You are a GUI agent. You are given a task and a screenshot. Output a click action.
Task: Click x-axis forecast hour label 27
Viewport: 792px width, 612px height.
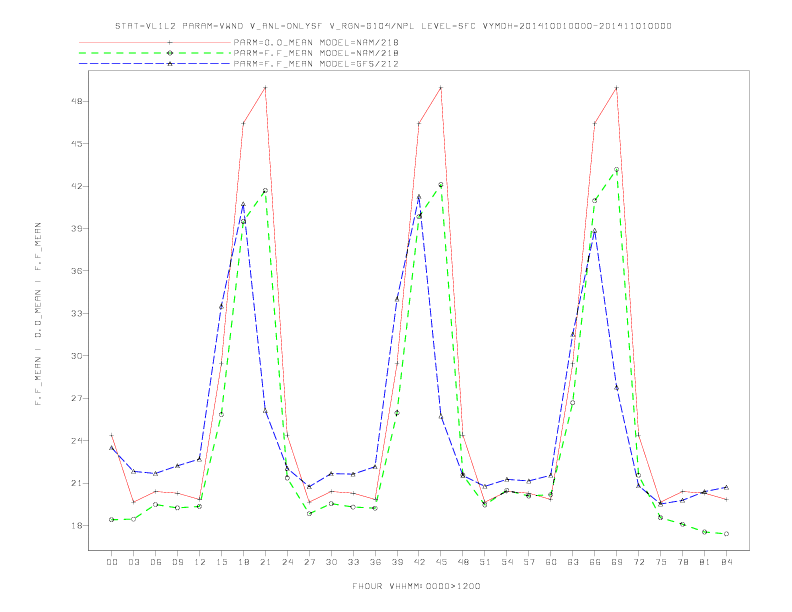[x=309, y=562]
